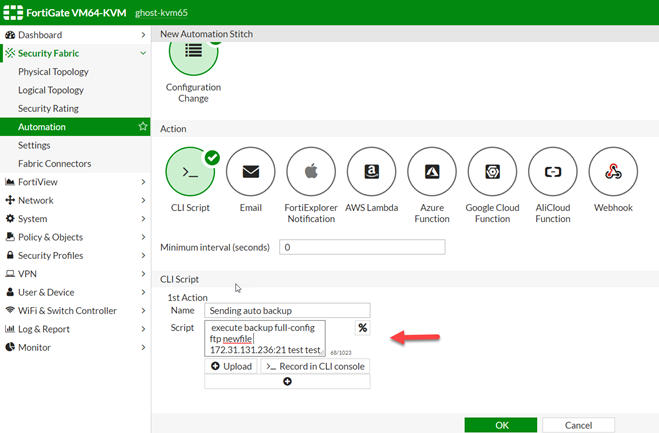Choose the Azure Function action icon
The height and width of the screenshot is (433, 659).
click(432, 172)
